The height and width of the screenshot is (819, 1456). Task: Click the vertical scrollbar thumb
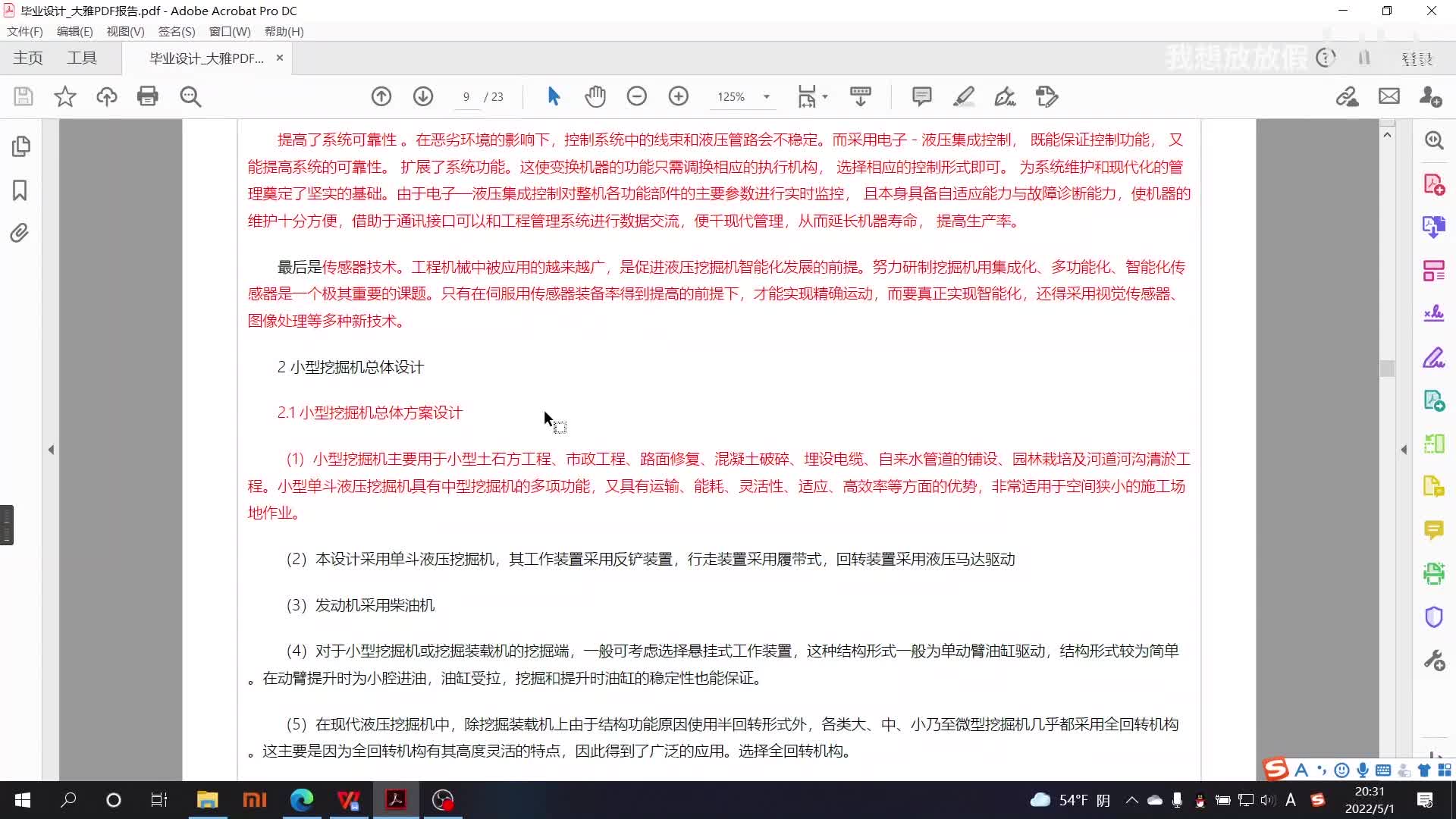pyautogui.click(x=1387, y=369)
